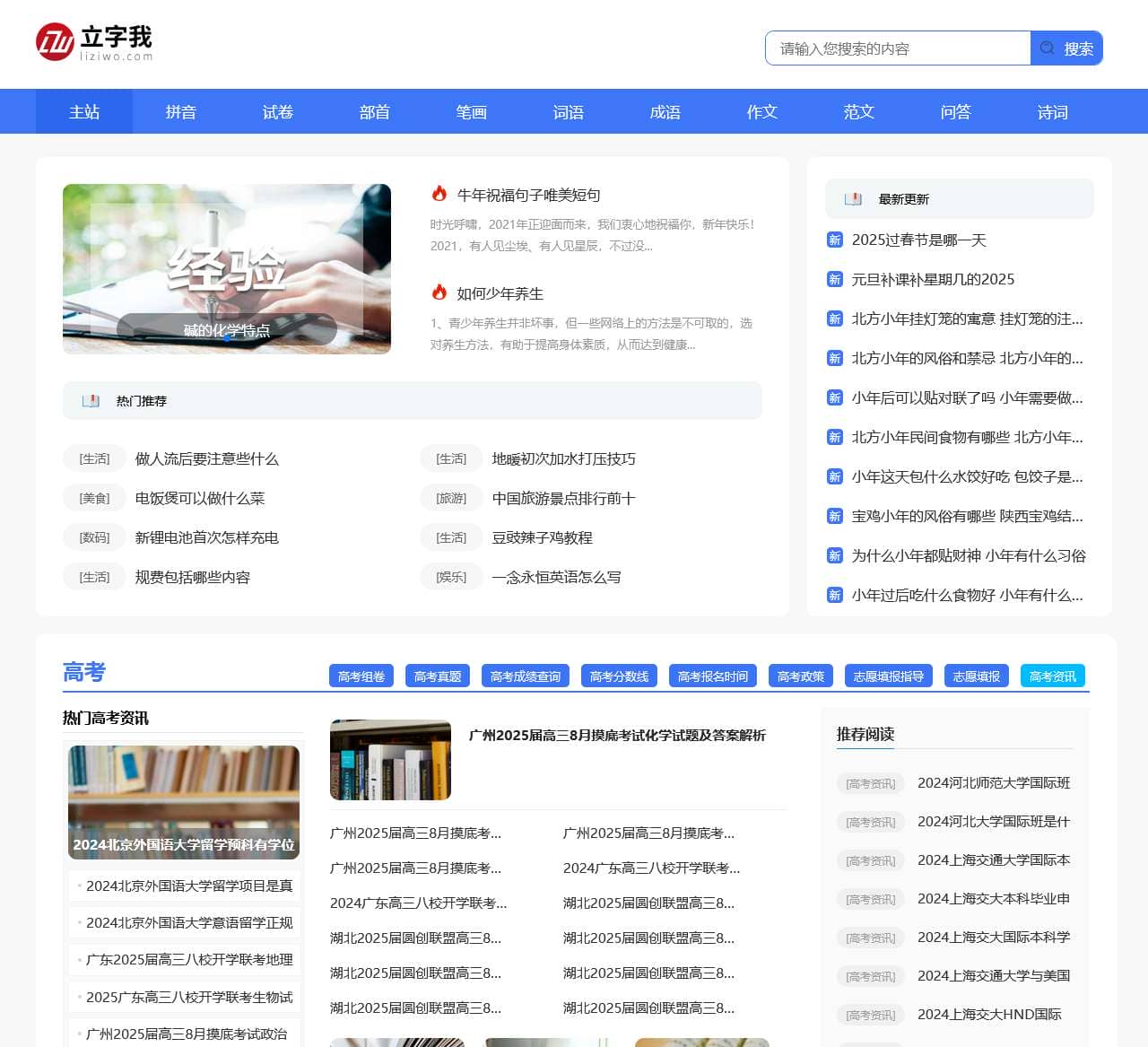Click the 新 badge beside 小年过后吃什么食物好
This screenshot has width=1148, height=1047.
(835, 595)
